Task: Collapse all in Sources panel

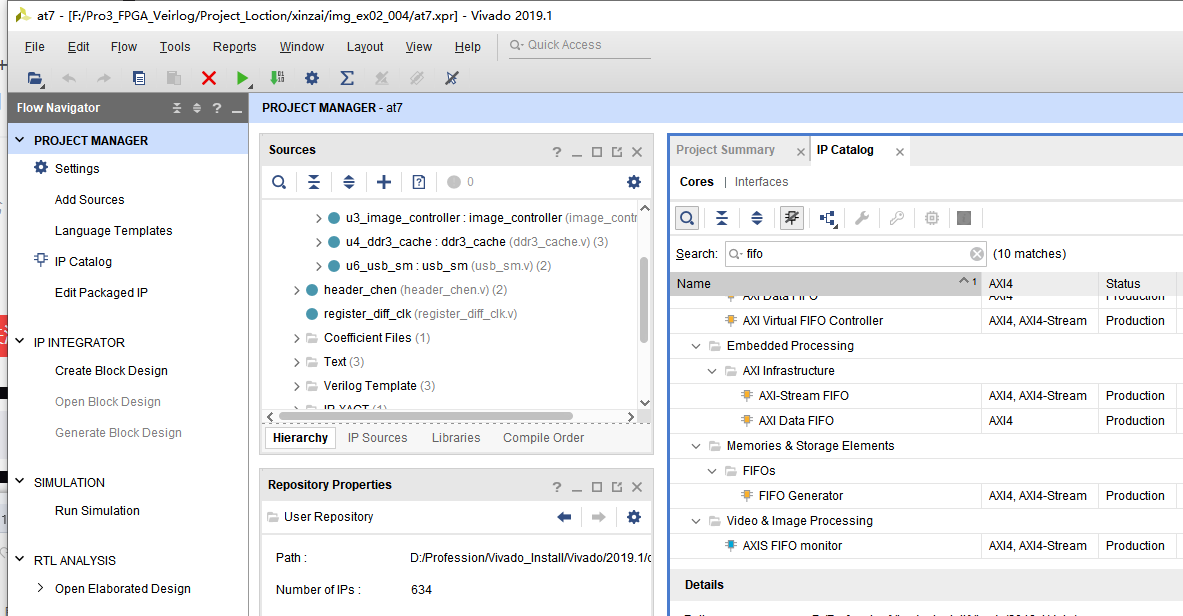Action: [x=314, y=182]
